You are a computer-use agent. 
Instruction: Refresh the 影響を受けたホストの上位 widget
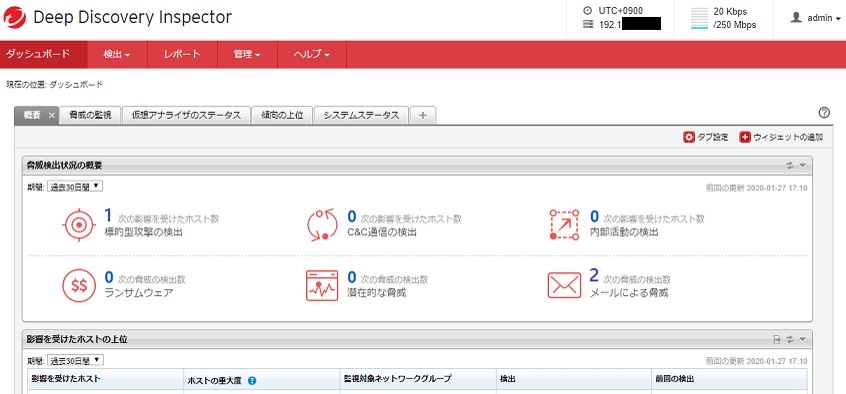tap(790, 339)
